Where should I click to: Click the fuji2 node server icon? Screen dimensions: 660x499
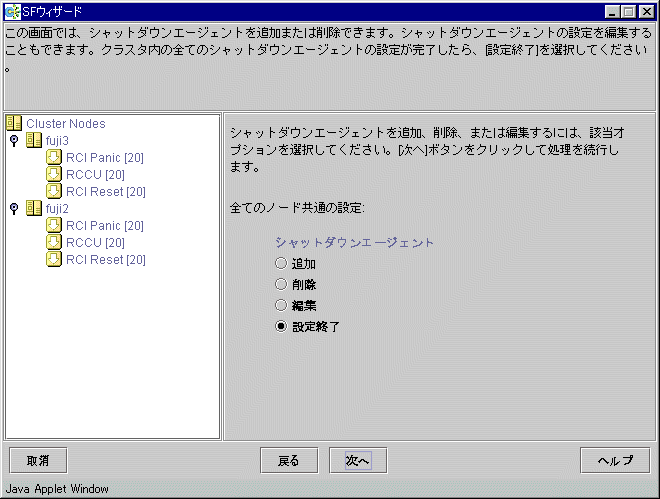click(x=34, y=208)
